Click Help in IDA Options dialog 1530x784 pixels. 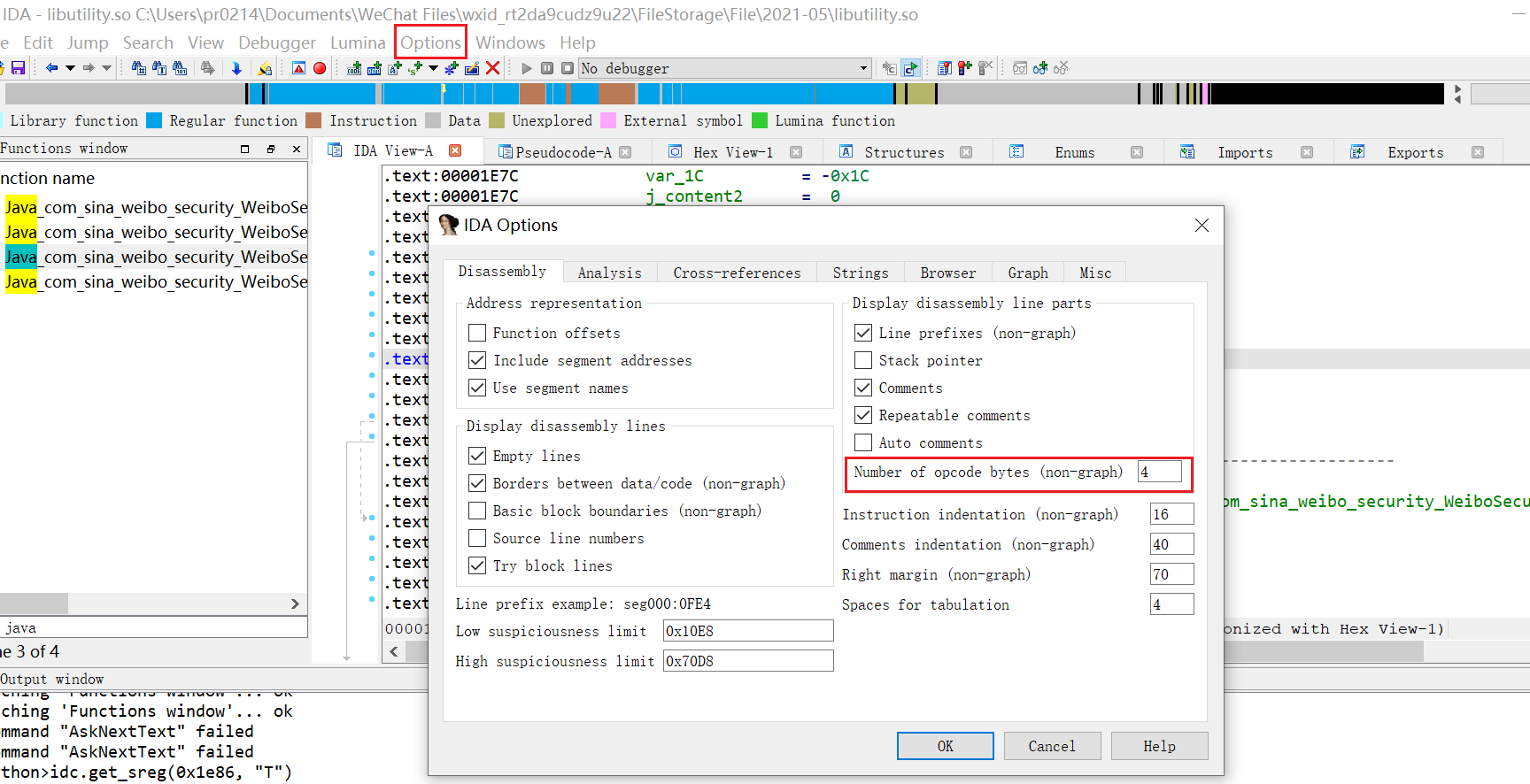(x=1159, y=746)
